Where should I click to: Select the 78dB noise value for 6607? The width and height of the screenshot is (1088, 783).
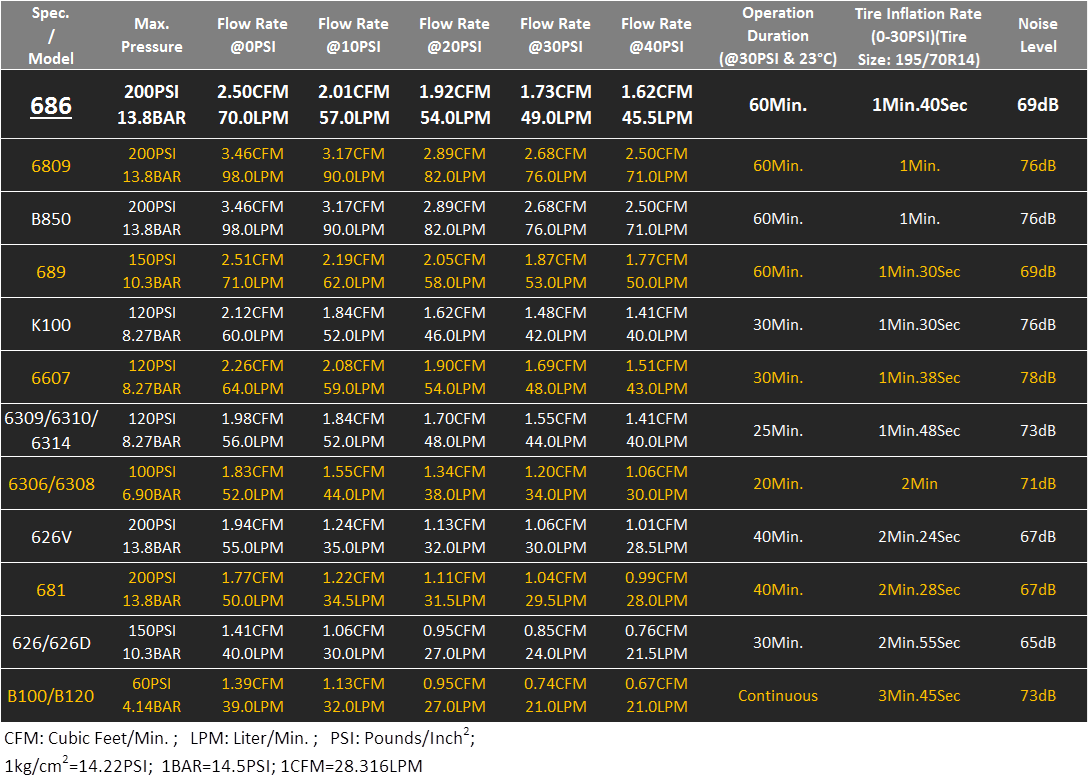click(1037, 378)
